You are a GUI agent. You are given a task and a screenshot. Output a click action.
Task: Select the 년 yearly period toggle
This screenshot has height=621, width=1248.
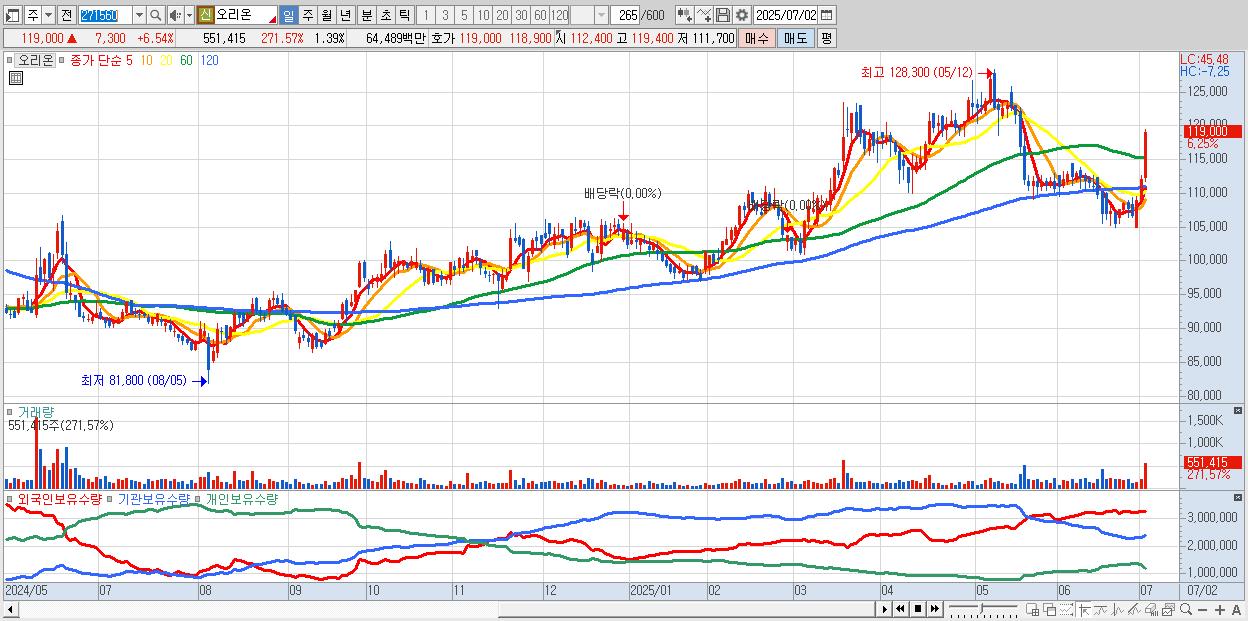pyautogui.click(x=345, y=15)
